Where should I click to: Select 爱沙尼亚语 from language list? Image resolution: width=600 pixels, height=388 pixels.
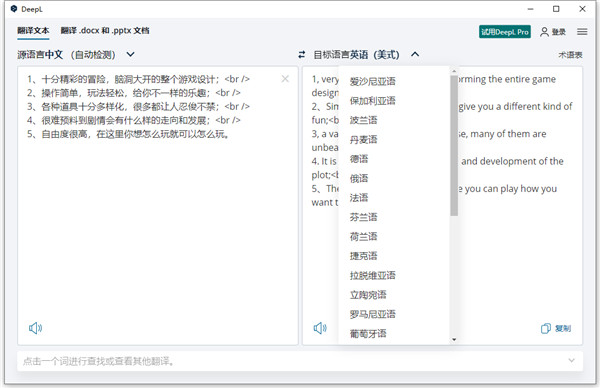372,81
